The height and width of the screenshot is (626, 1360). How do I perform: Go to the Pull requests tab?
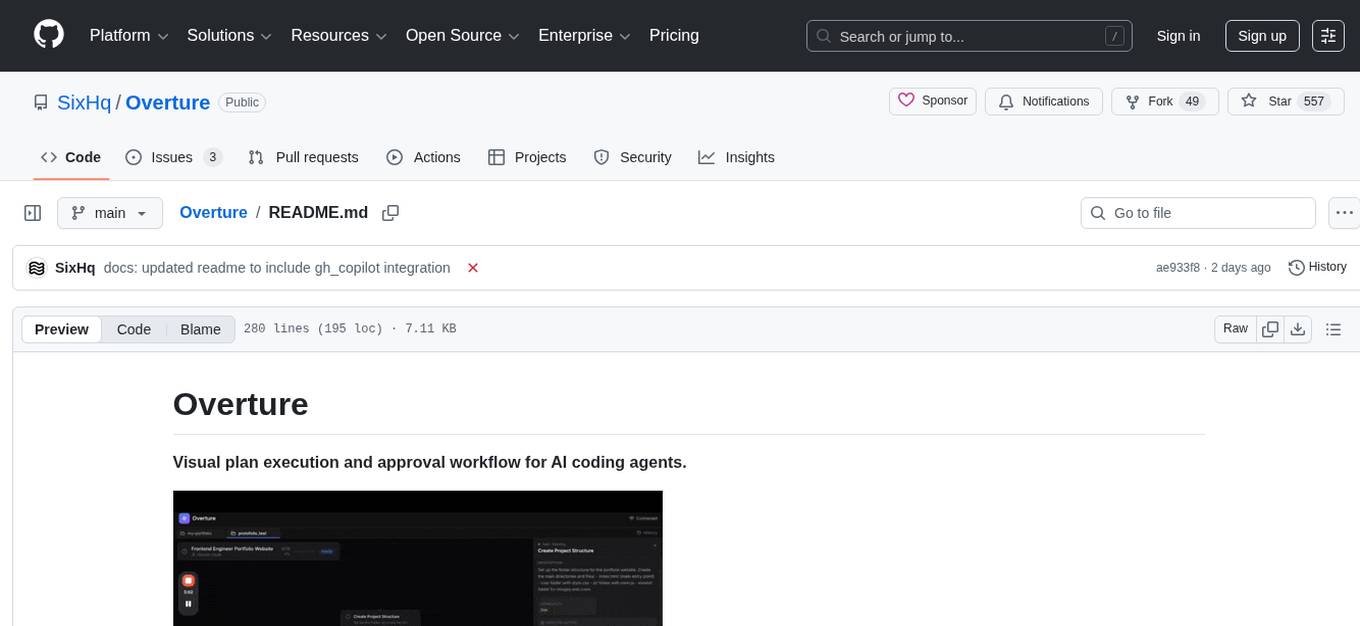(303, 157)
